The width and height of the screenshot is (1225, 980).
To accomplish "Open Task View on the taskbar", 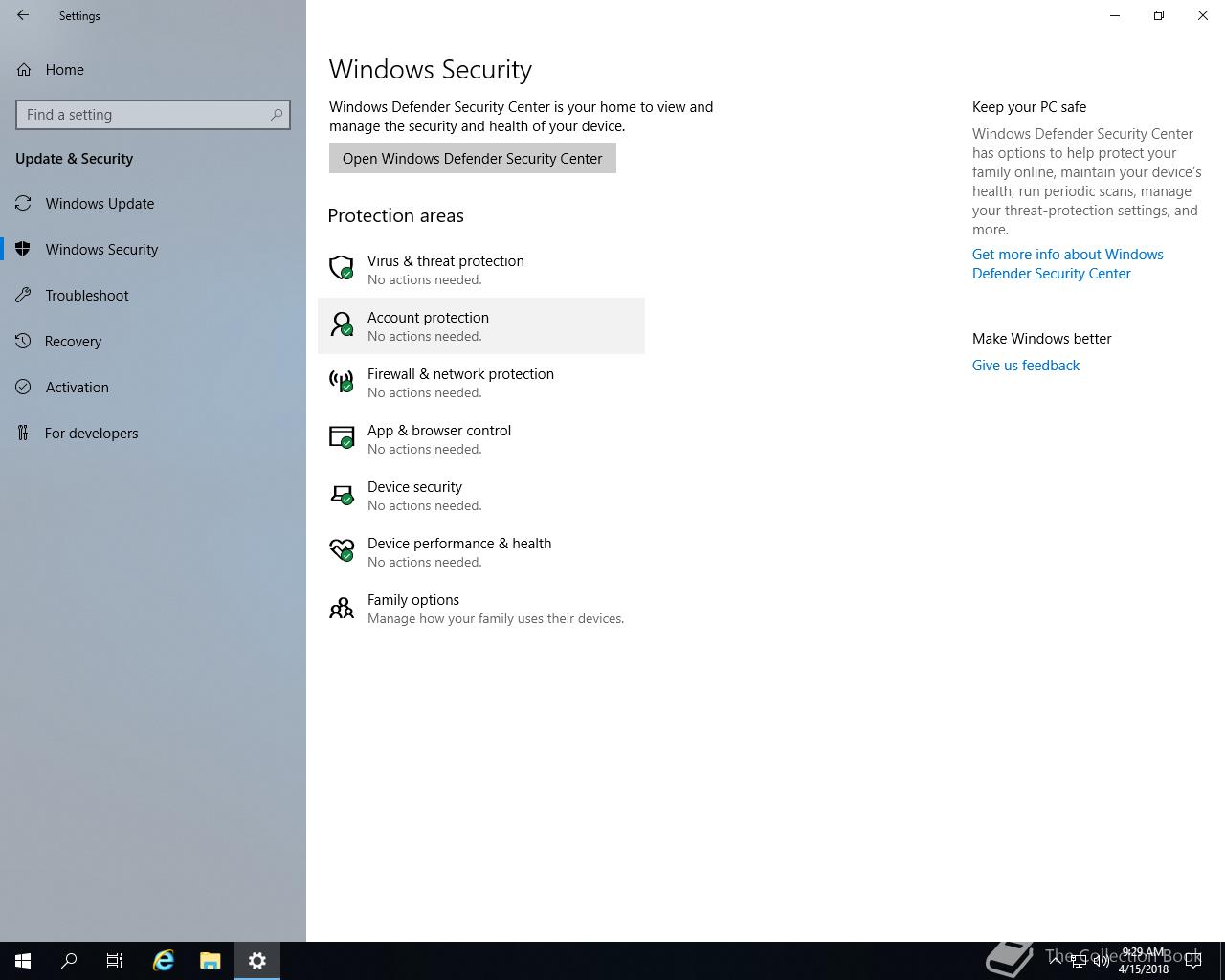I will coord(115,961).
